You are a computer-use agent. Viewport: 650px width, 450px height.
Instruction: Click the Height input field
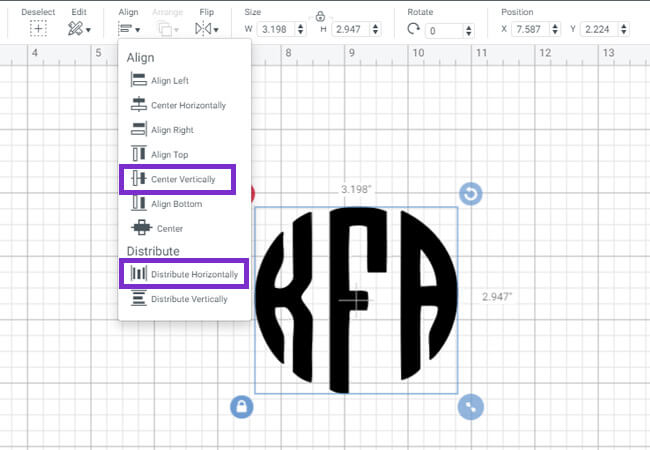click(349, 29)
